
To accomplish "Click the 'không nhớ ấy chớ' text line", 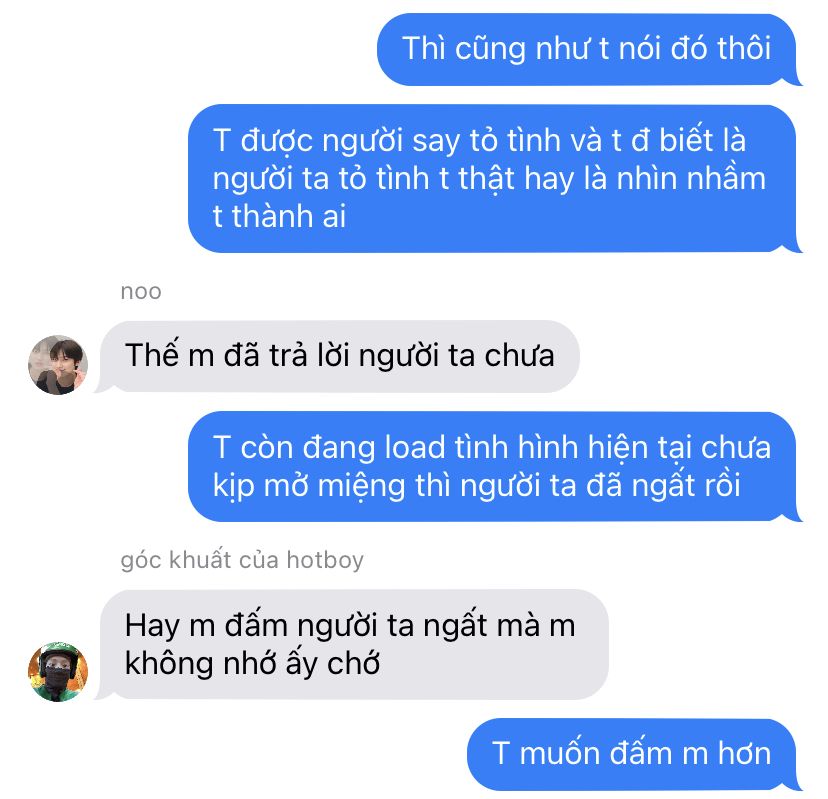I will tap(252, 664).
